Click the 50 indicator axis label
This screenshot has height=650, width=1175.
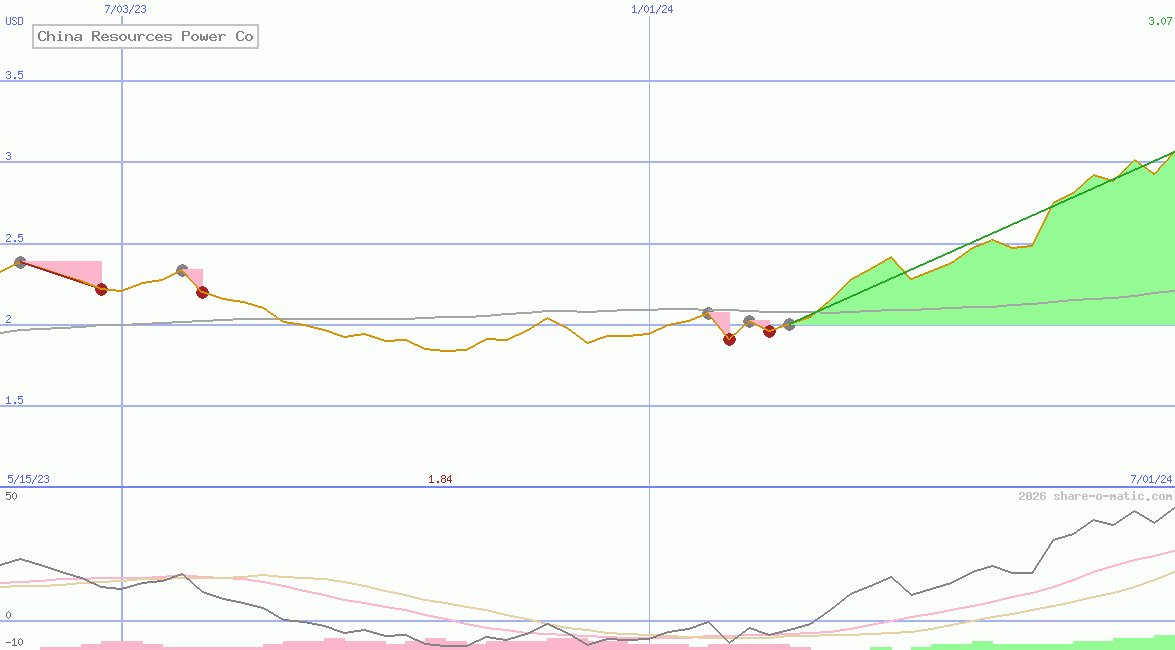pyautogui.click(x=11, y=496)
